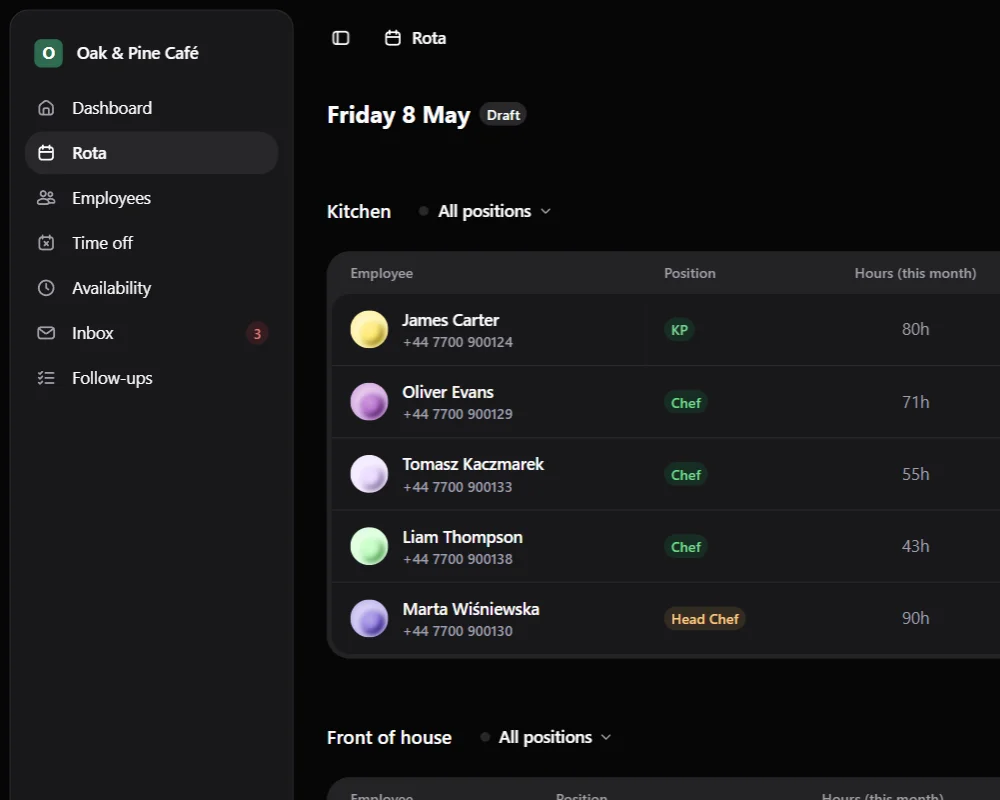Viewport: 1000px width, 800px height.
Task: Click the Inbox envelope icon
Action: (x=46, y=333)
